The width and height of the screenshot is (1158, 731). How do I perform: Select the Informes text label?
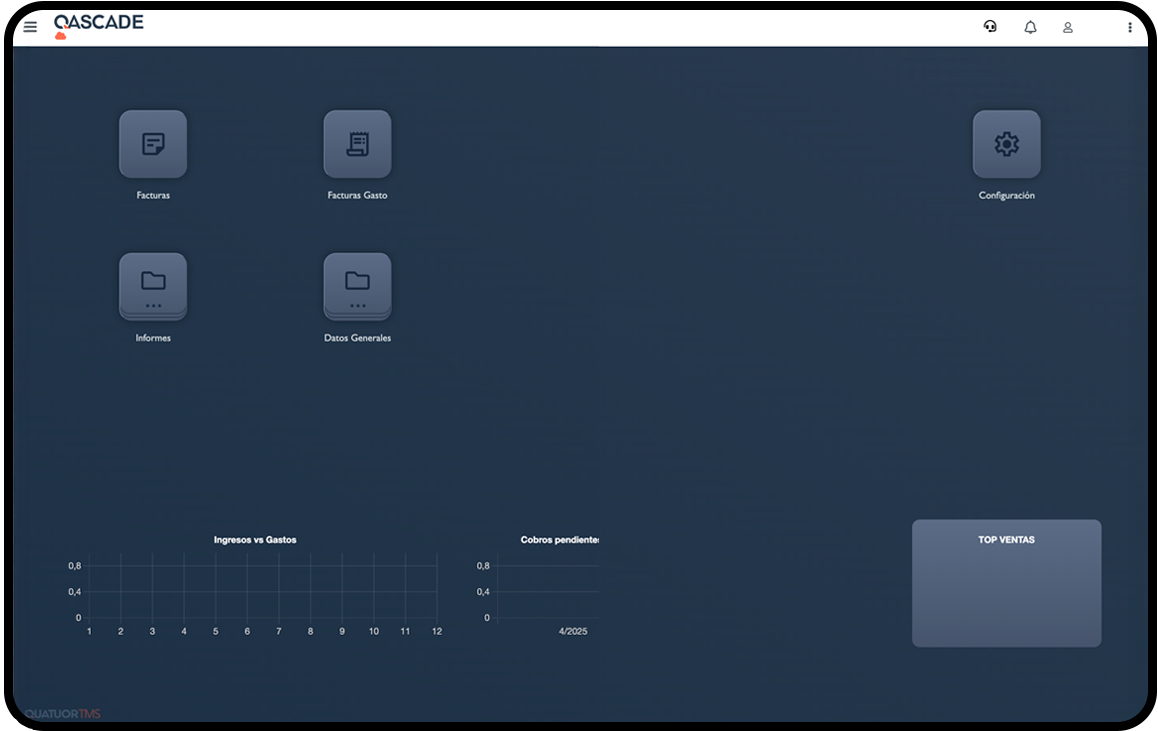click(x=153, y=338)
